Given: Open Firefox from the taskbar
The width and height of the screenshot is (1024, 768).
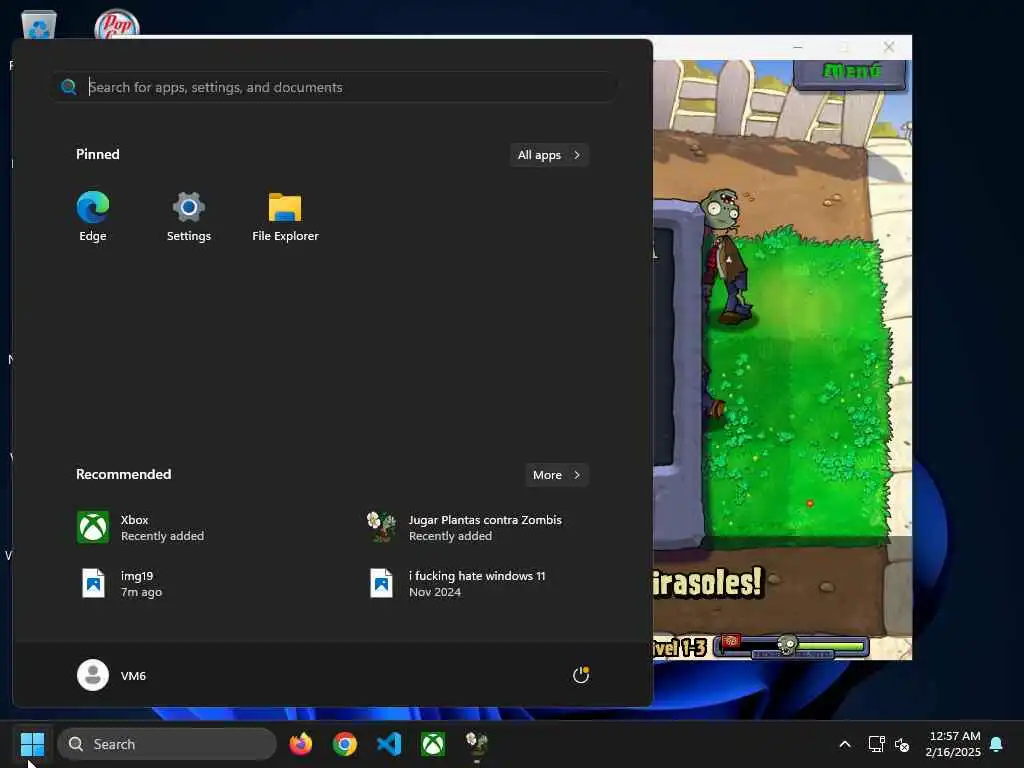Looking at the screenshot, I should coord(301,744).
